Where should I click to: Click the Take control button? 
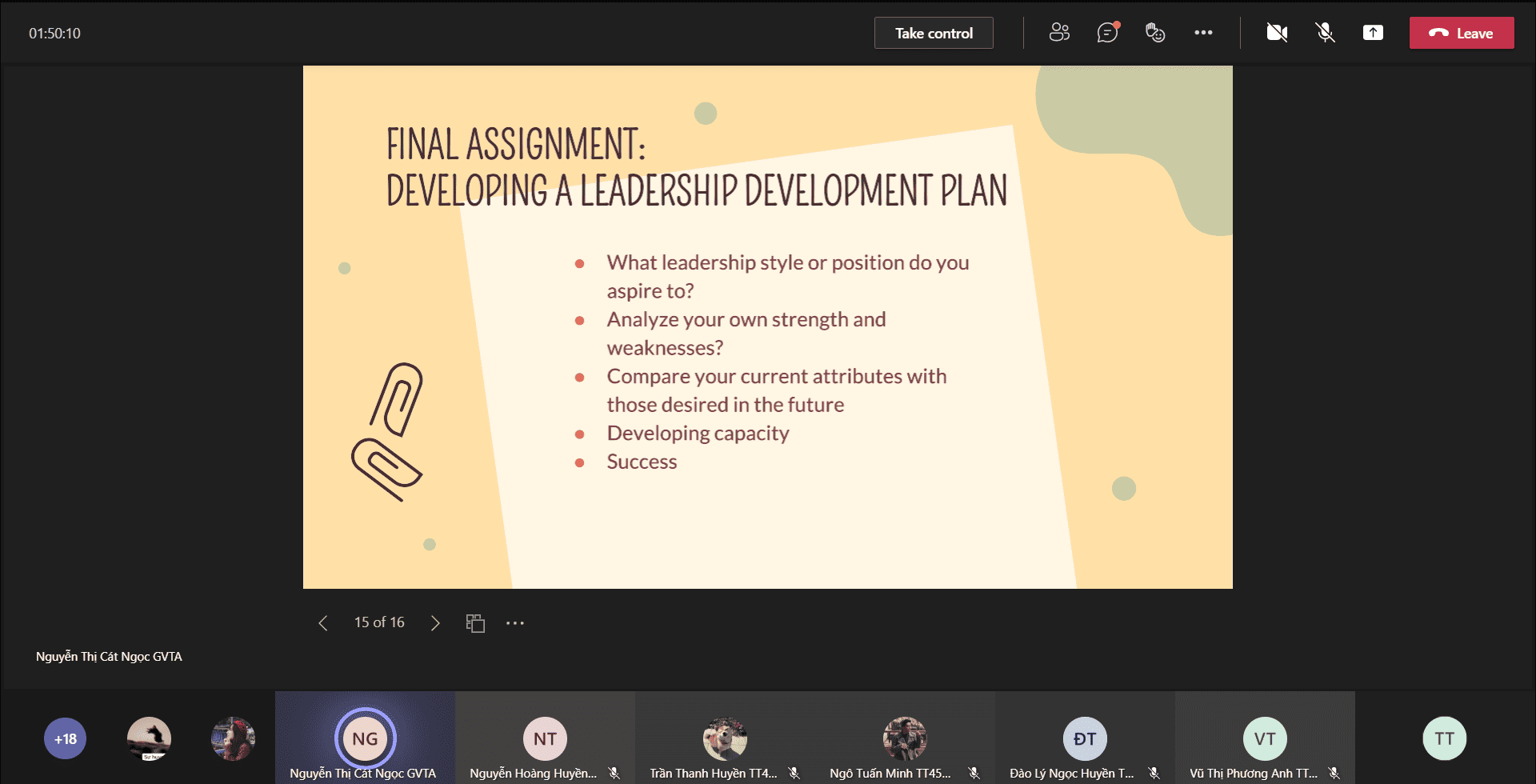[x=934, y=33]
